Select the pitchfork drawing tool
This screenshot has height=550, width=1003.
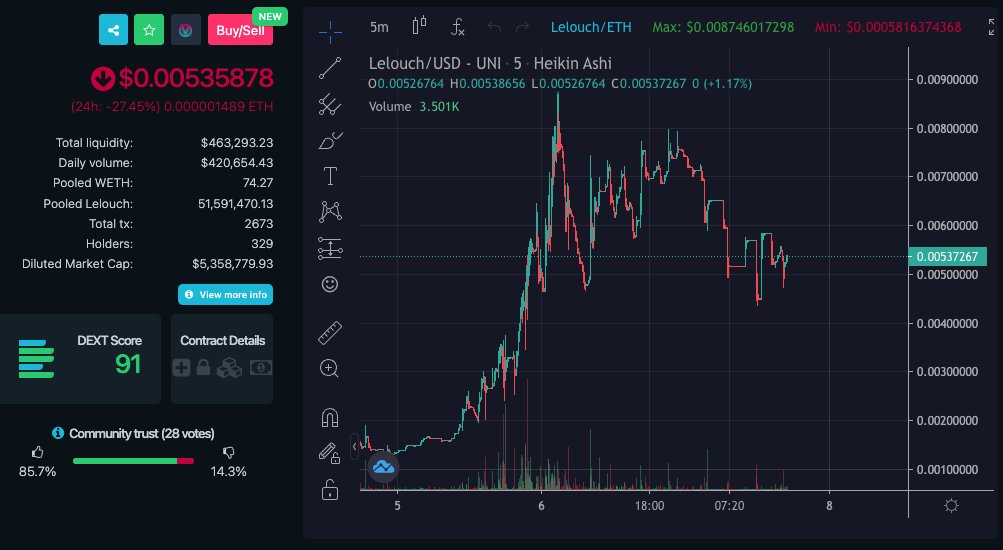pyautogui.click(x=330, y=104)
